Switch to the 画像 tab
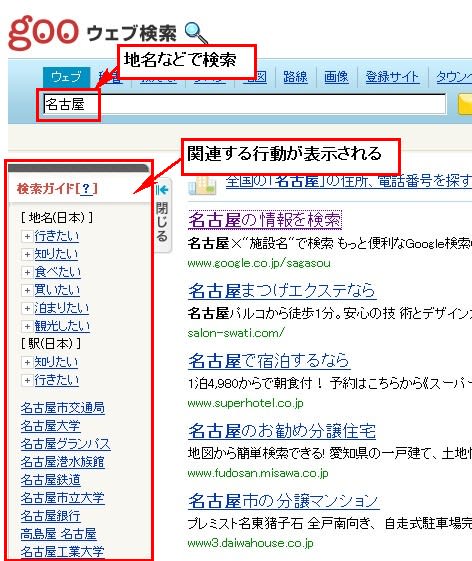 336,77
